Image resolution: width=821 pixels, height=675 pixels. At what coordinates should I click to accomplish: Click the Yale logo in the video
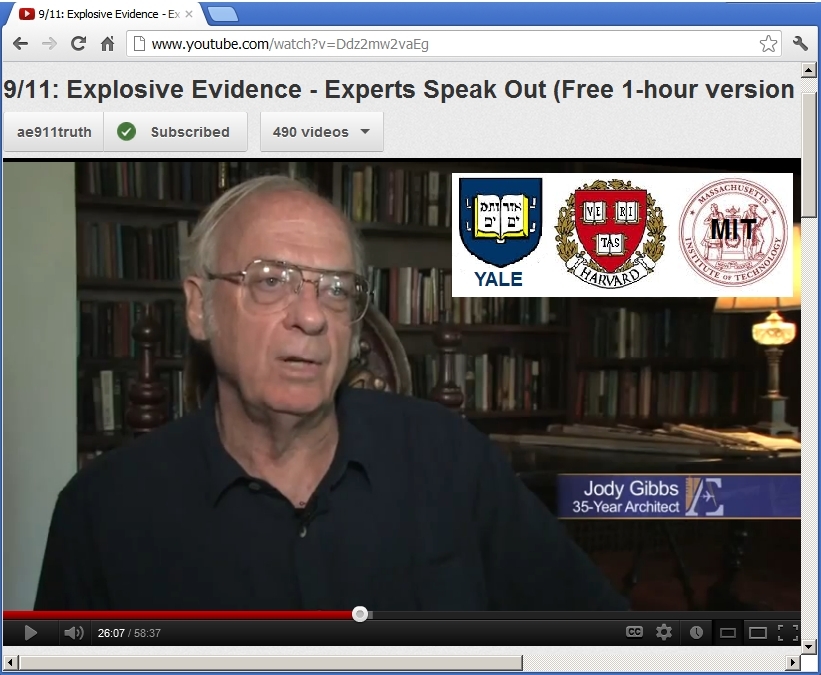(x=500, y=233)
